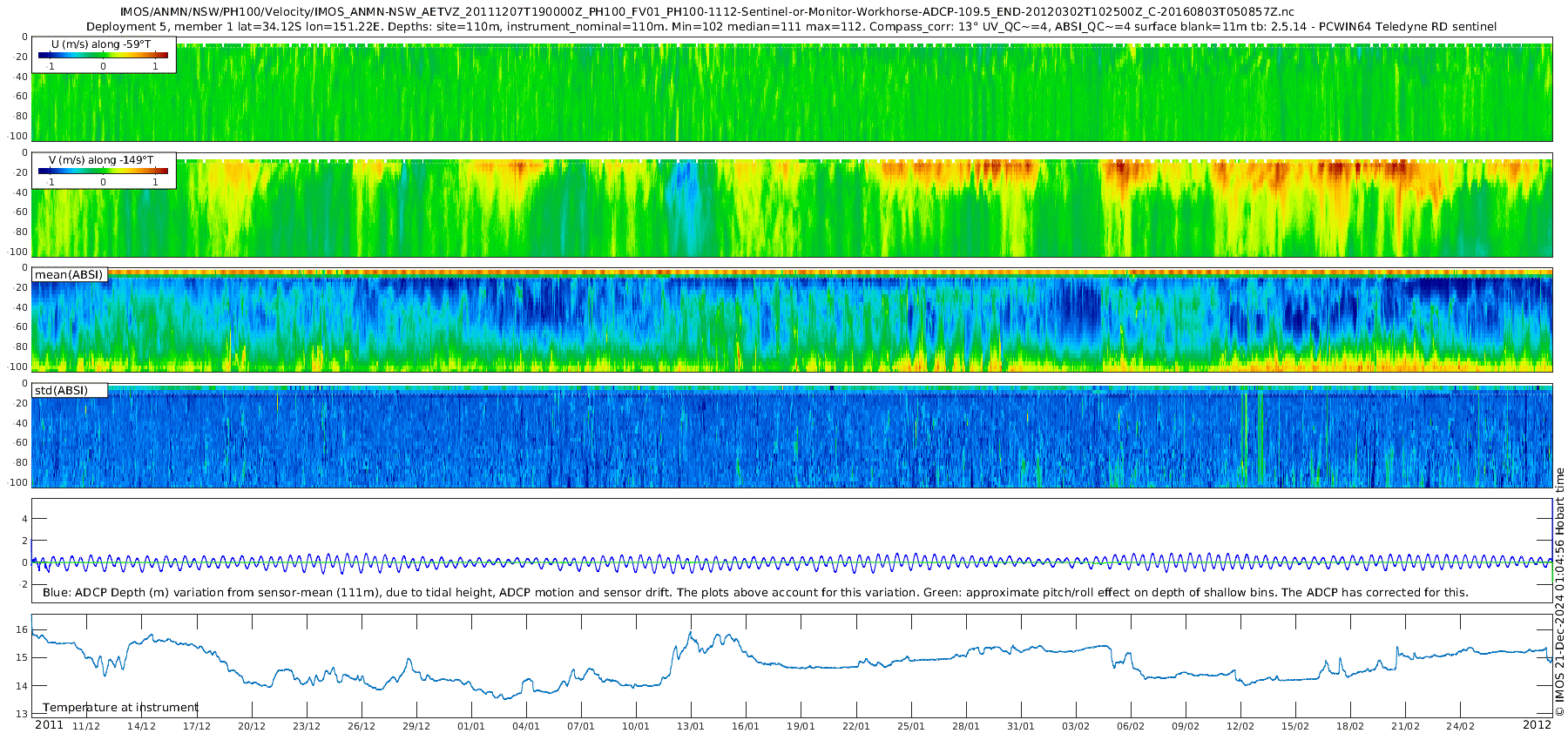
Task: Click the V velocity colorbar in the legend
Action: click(x=103, y=171)
